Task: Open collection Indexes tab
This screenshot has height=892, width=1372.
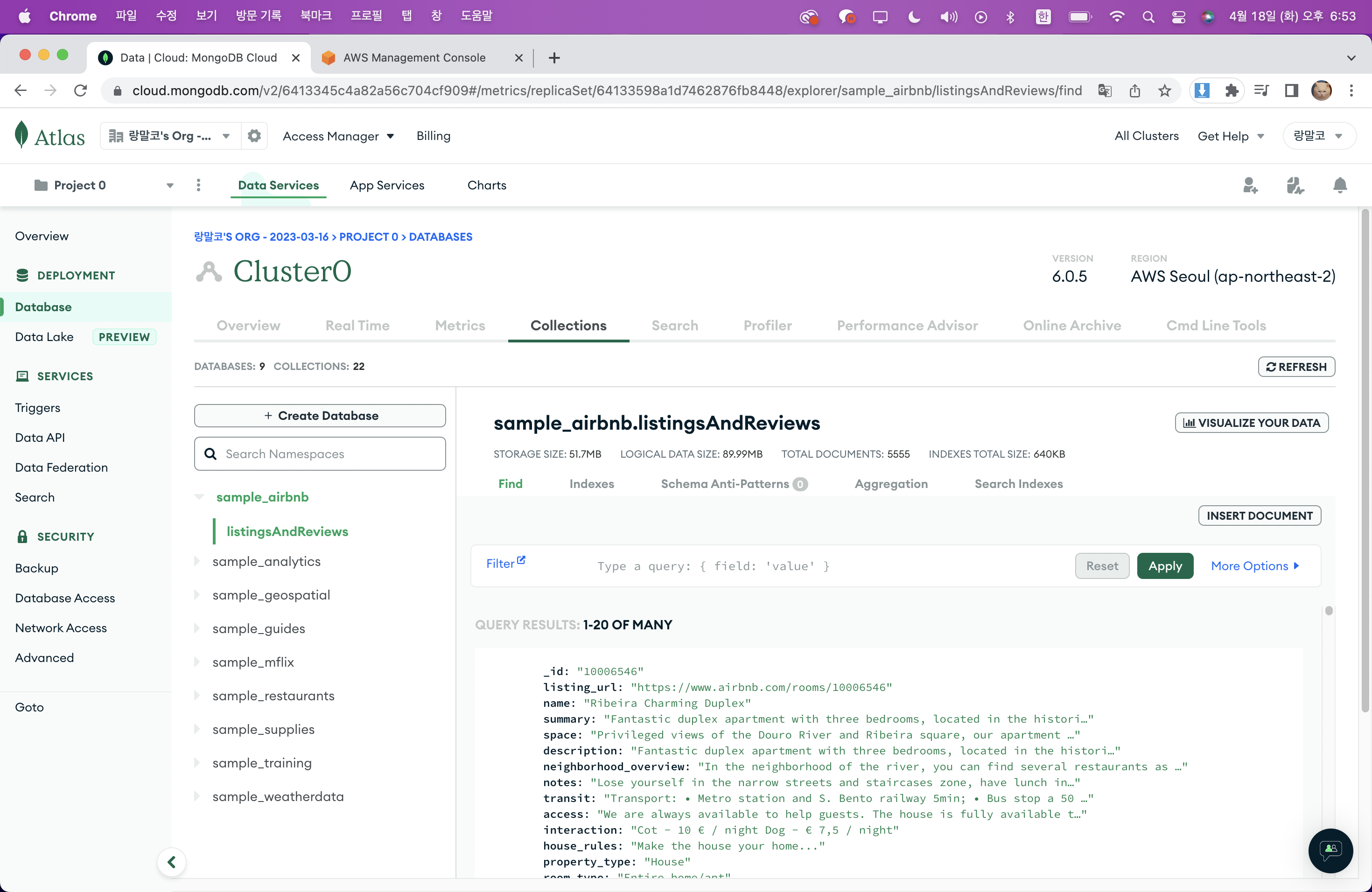Action: point(591,484)
